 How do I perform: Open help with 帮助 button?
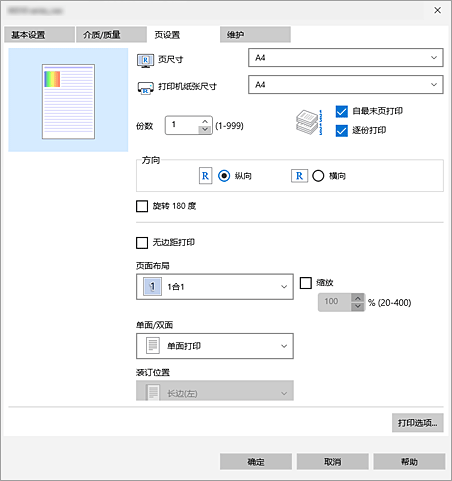pos(409,462)
